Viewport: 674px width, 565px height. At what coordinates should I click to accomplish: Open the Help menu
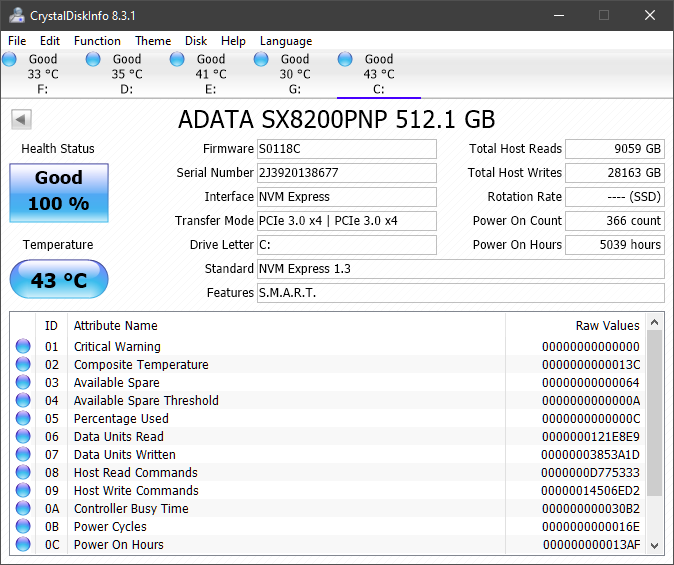pos(233,41)
